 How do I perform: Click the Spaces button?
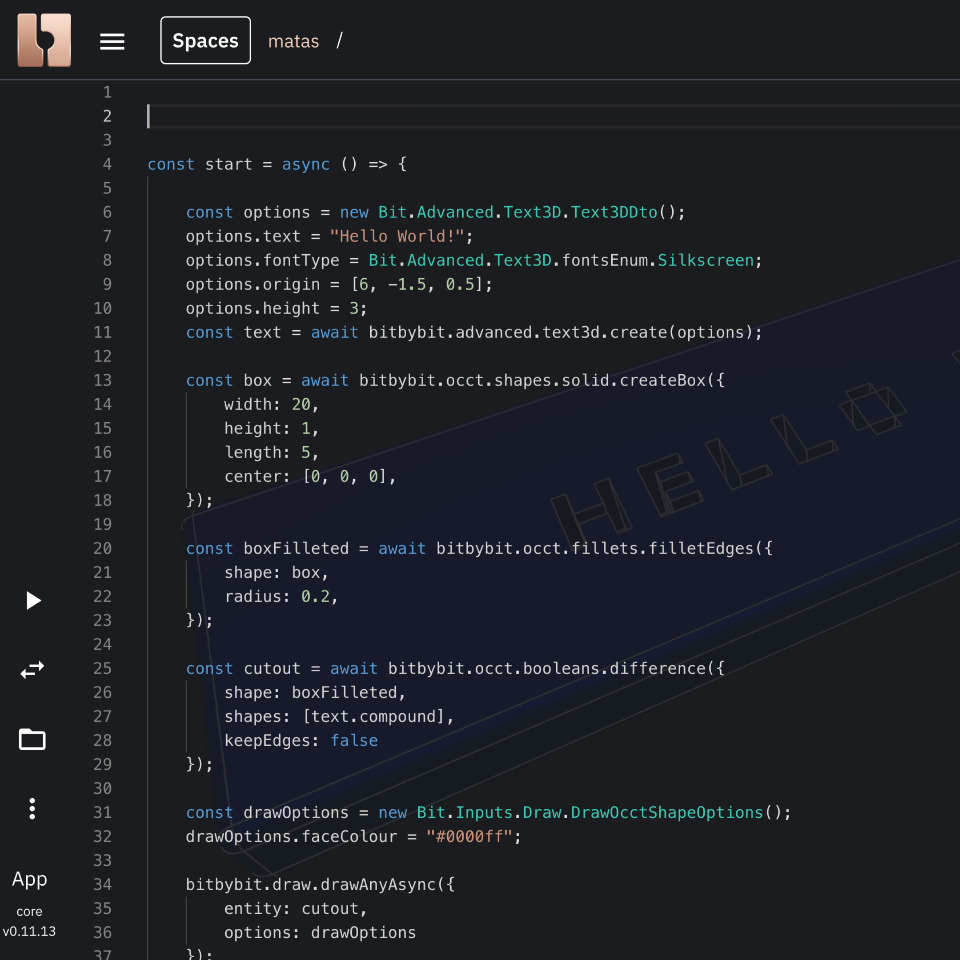(205, 41)
